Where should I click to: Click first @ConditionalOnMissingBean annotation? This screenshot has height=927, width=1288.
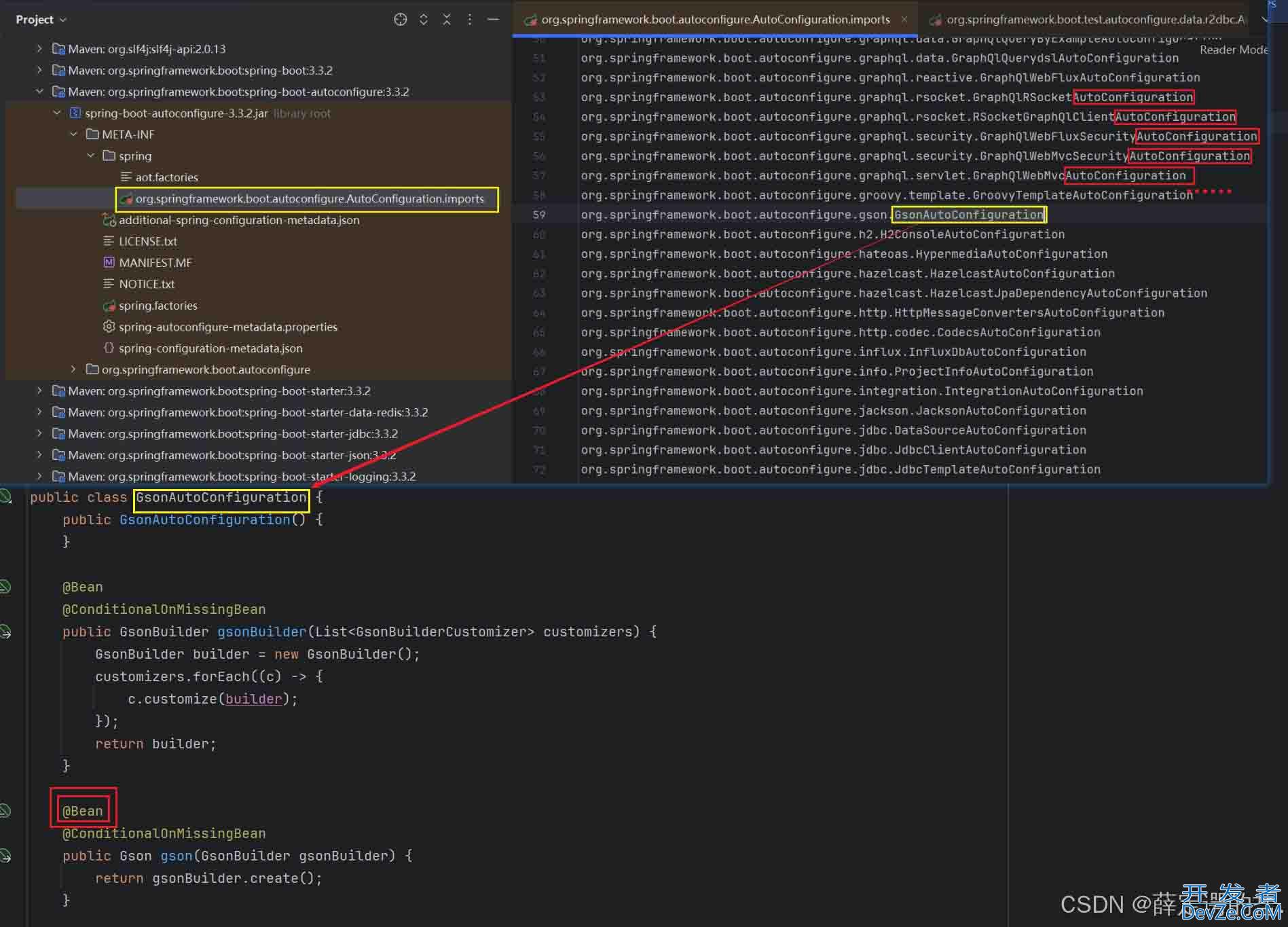click(164, 610)
